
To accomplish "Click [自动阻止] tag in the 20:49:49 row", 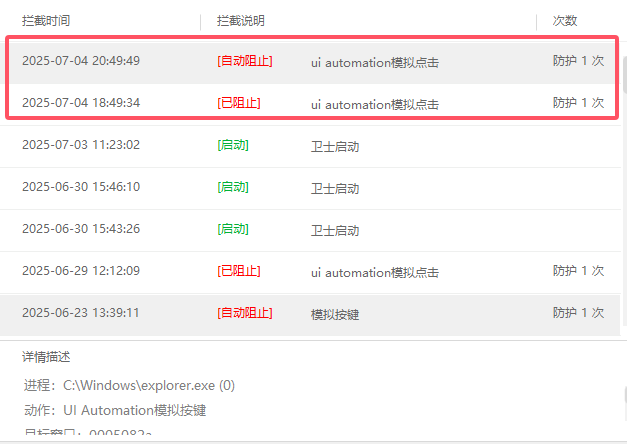I will tap(244, 61).
